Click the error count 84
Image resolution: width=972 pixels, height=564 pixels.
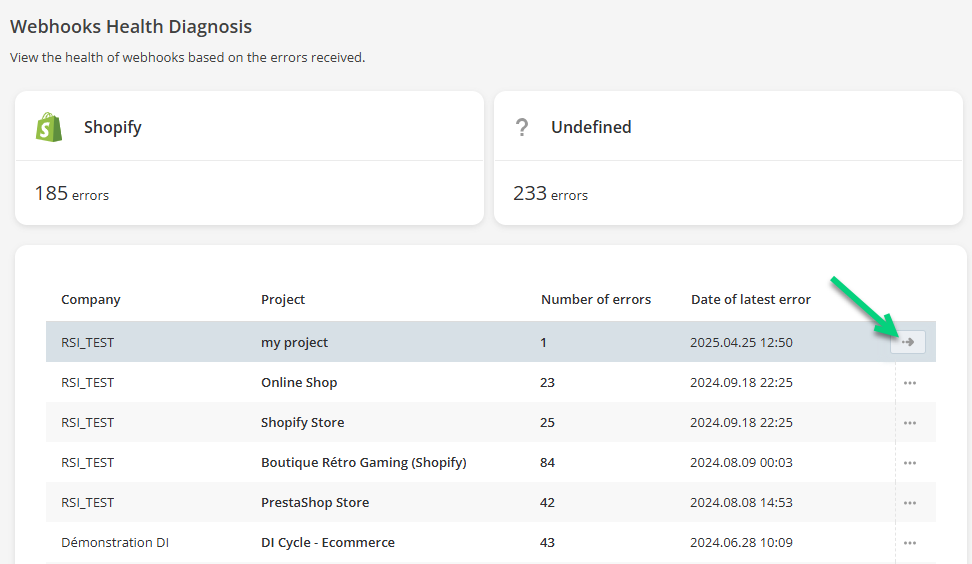(x=547, y=462)
